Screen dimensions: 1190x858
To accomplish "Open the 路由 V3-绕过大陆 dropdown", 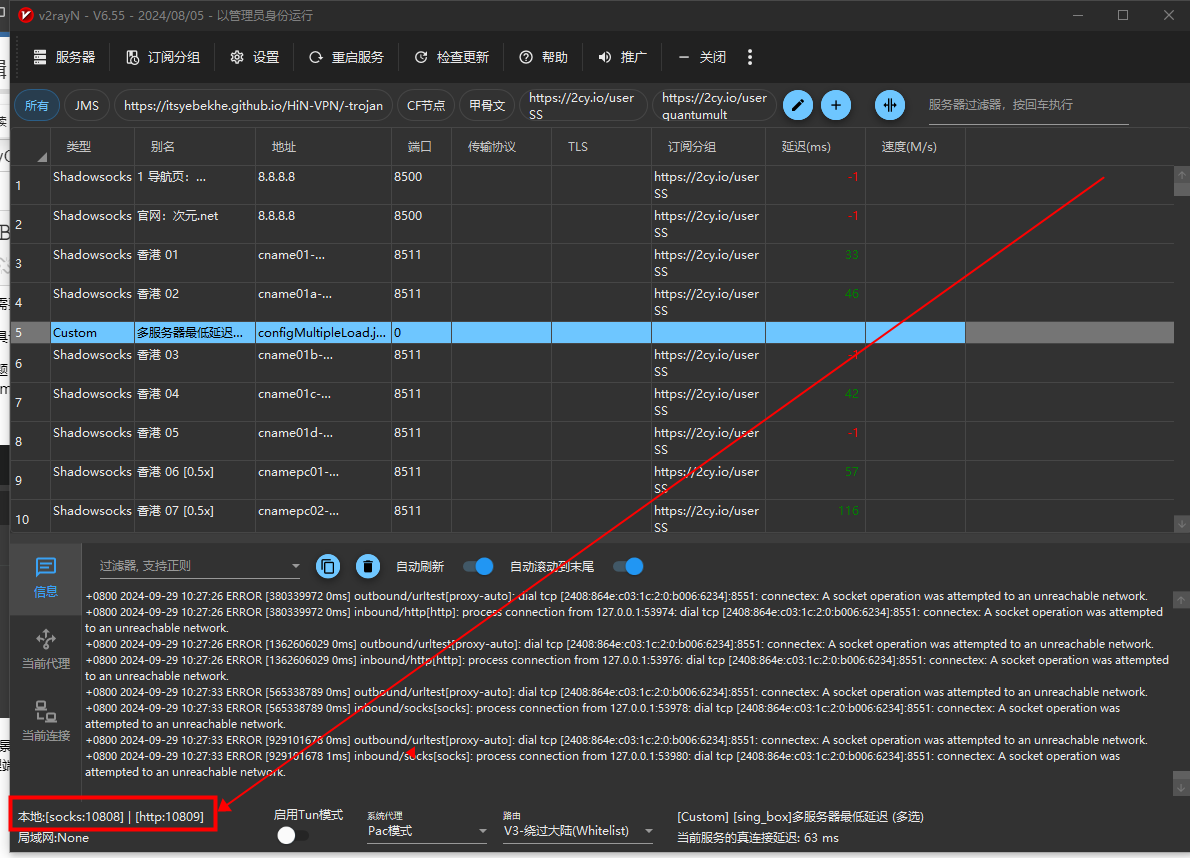I will (578, 831).
